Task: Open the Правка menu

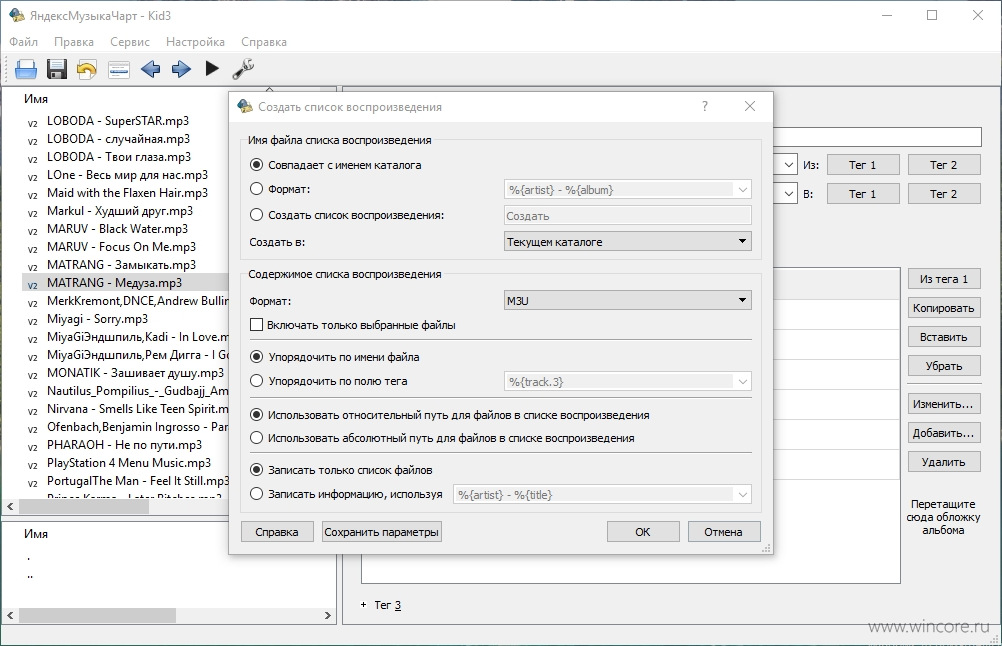Action: click(73, 42)
